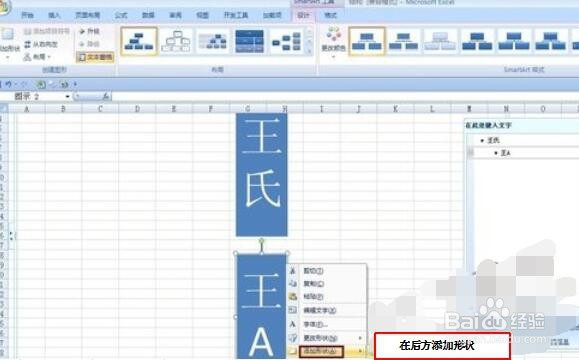The height and width of the screenshot is (360, 579).
Task: Toggle the 文本窗格 text pane button
Action: tap(95, 57)
